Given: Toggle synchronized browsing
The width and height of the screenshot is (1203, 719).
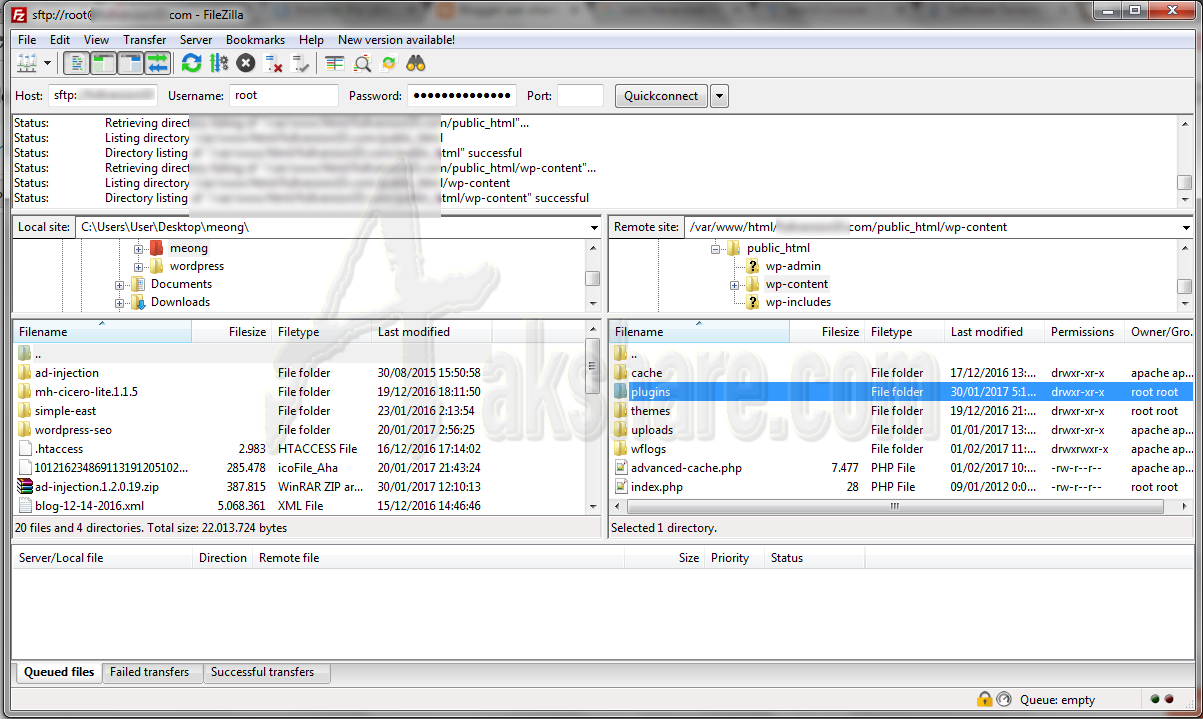Looking at the screenshot, I should (389, 64).
